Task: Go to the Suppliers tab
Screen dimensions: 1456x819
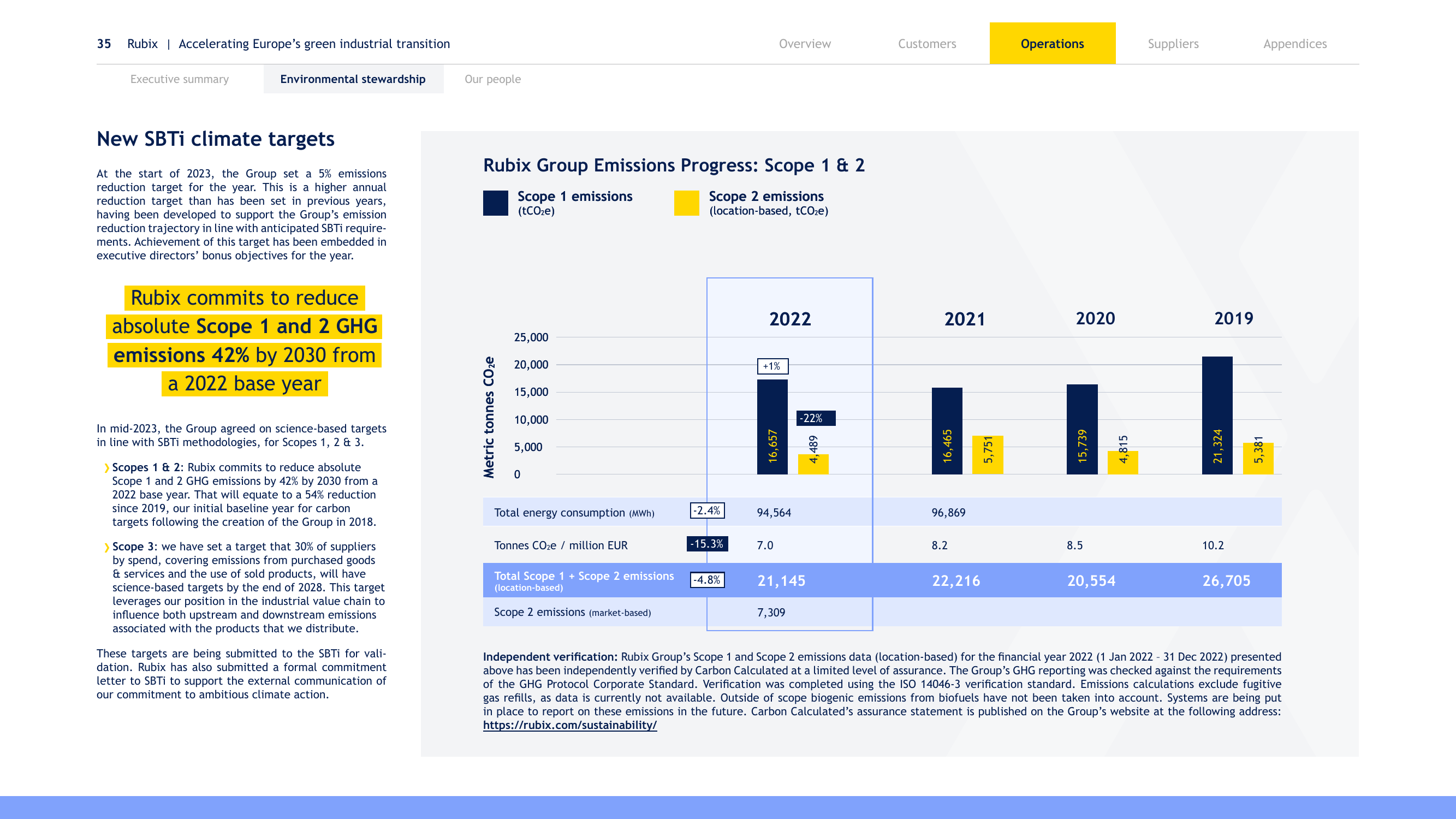Action: click(1173, 44)
